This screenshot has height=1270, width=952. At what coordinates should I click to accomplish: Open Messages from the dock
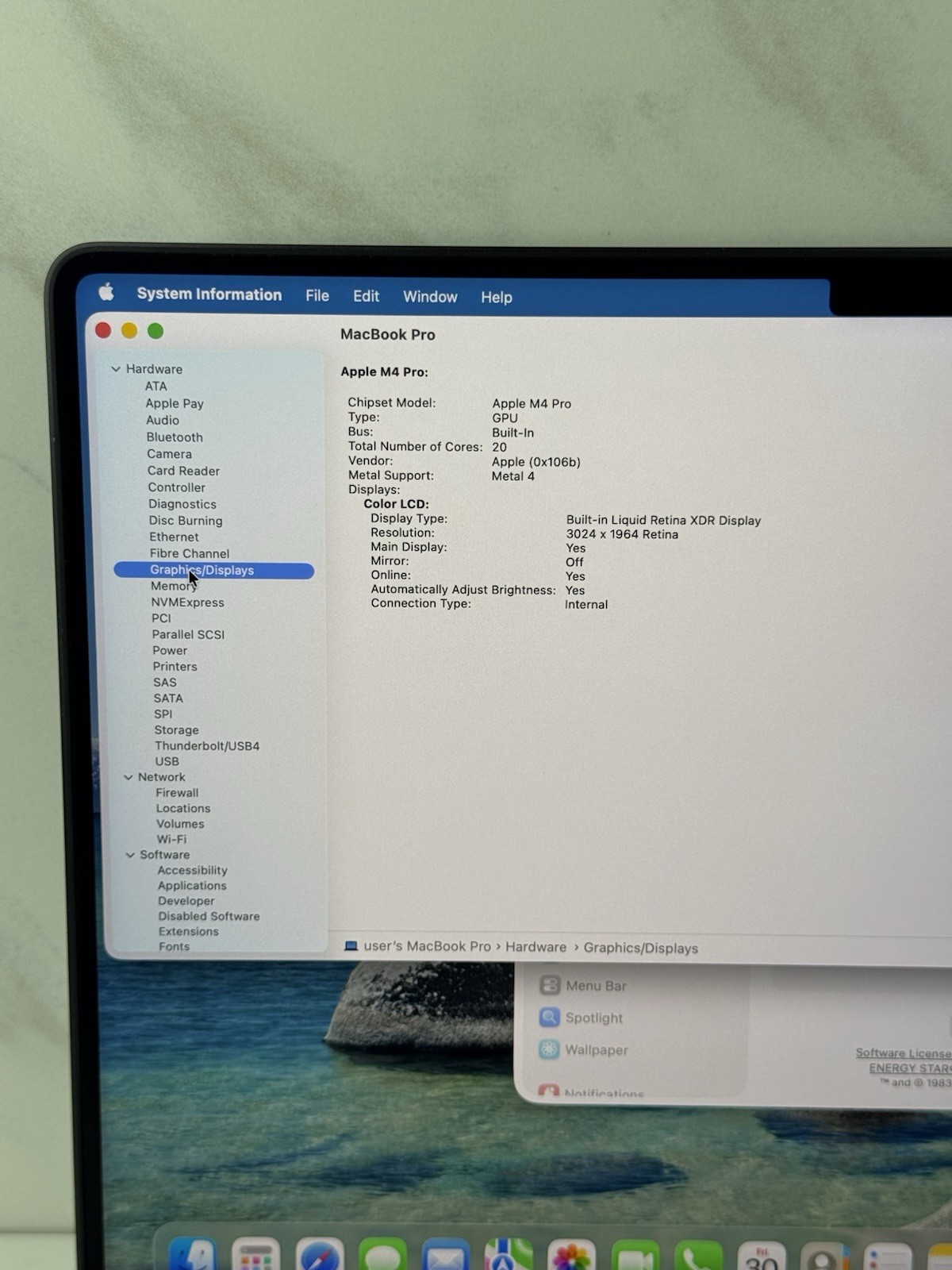[x=382, y=1254]
